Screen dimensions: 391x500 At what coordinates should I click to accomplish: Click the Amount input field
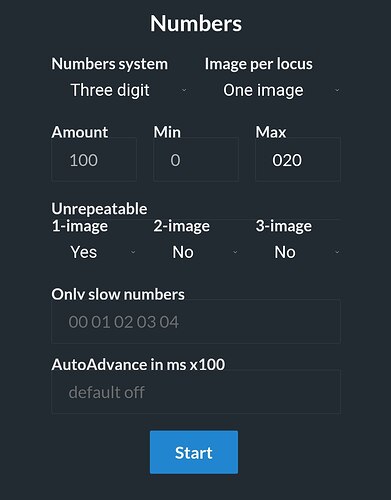94,159
